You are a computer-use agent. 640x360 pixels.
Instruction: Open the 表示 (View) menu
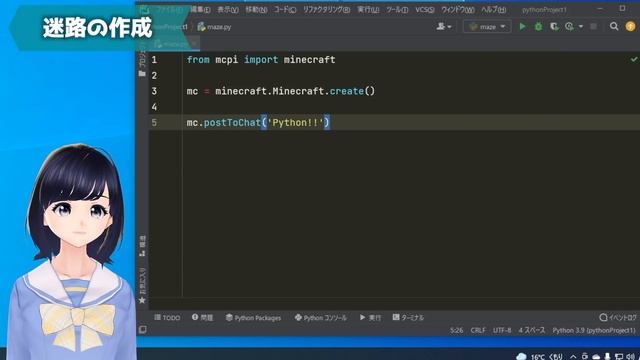click(x=228, y=9)
